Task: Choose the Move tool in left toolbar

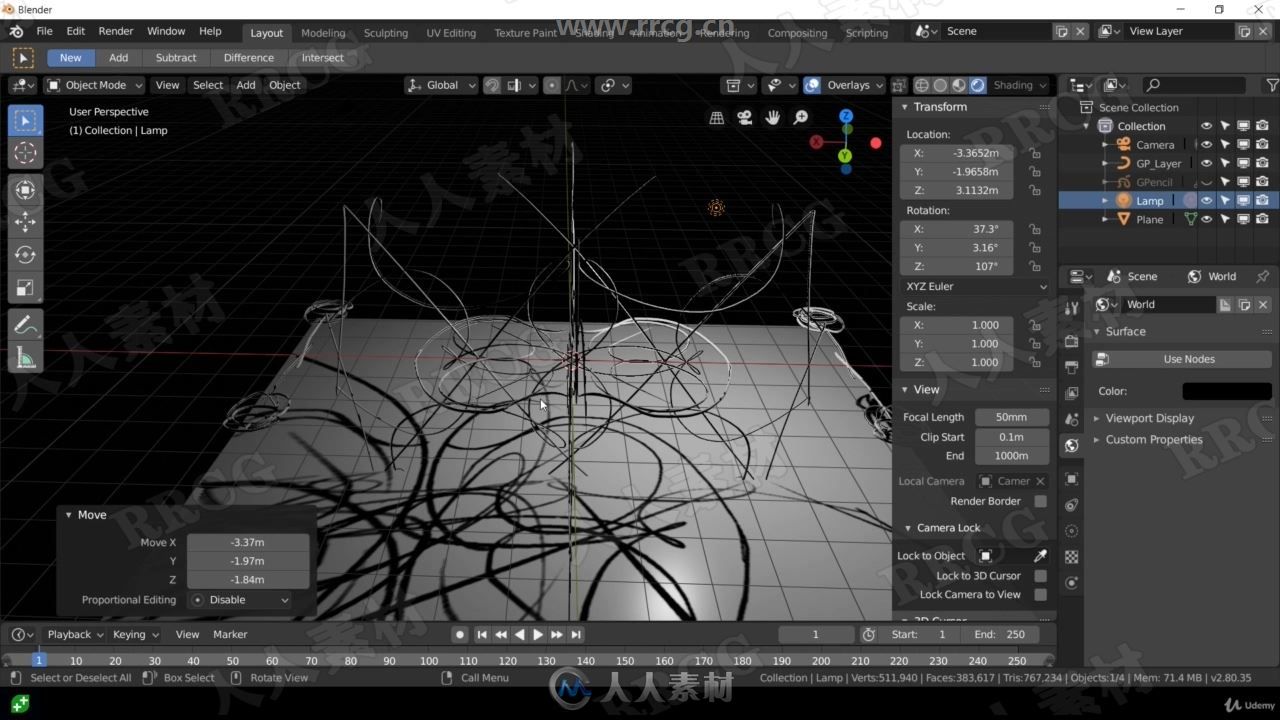Action: [x=26, y=222]
